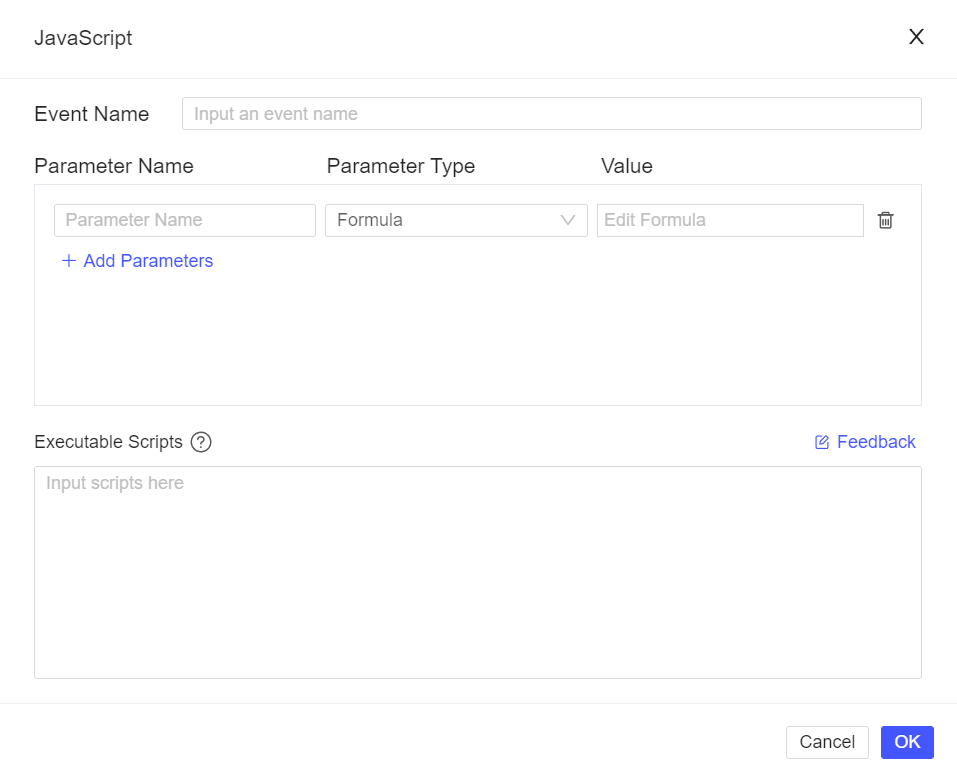
Task: Click the Edit Formula value field
Action: pos(729,220)
